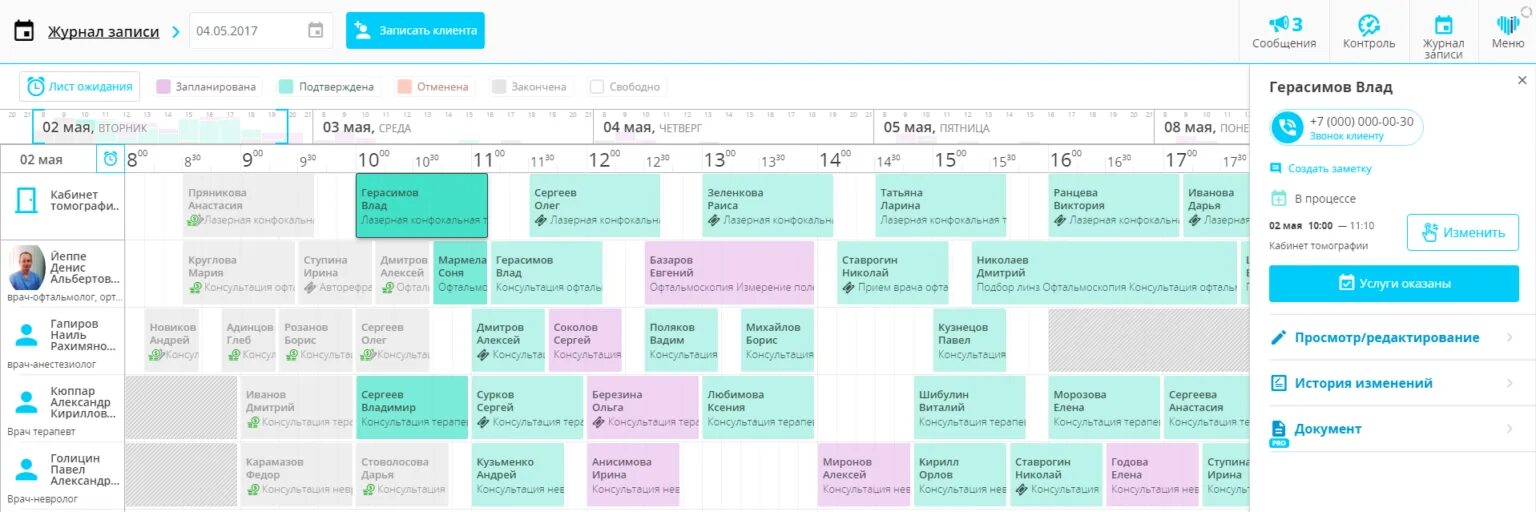Open Сергеев Владимир appointment
Screen dimensions: 1536x512
(x=412, y=407)
